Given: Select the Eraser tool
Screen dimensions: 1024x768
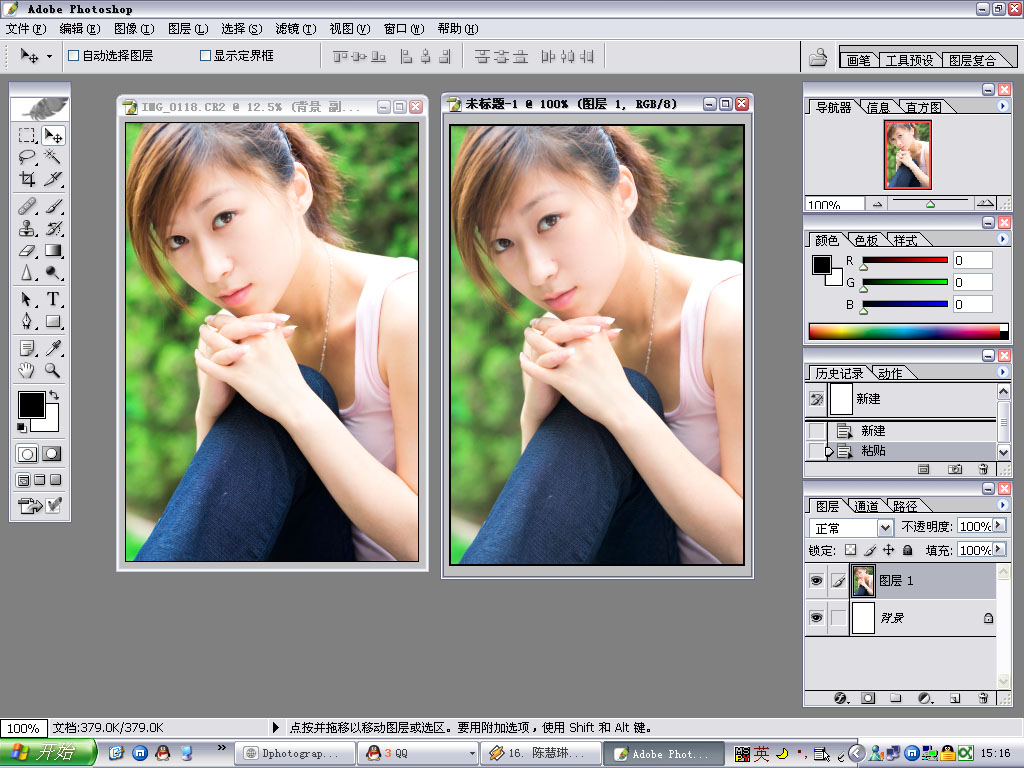Looking at the screenshot, I should click(x=27, y=251).
